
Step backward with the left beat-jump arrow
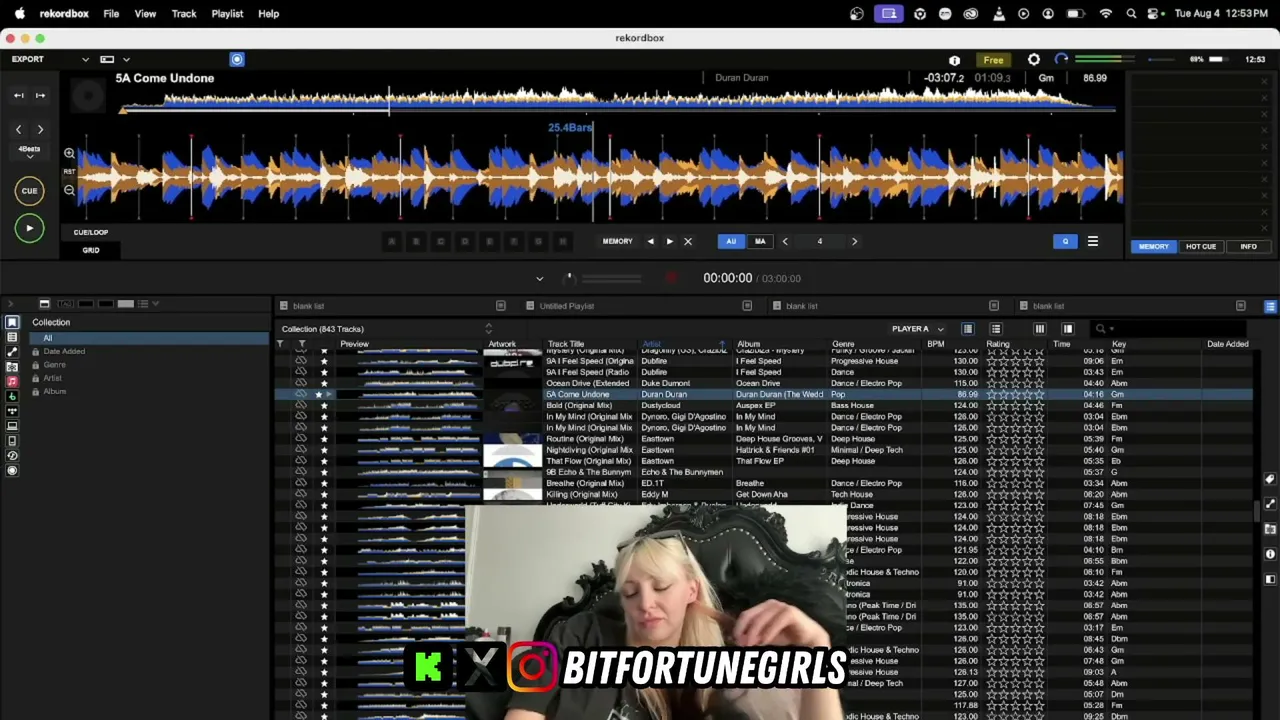[x=18, y=129]
